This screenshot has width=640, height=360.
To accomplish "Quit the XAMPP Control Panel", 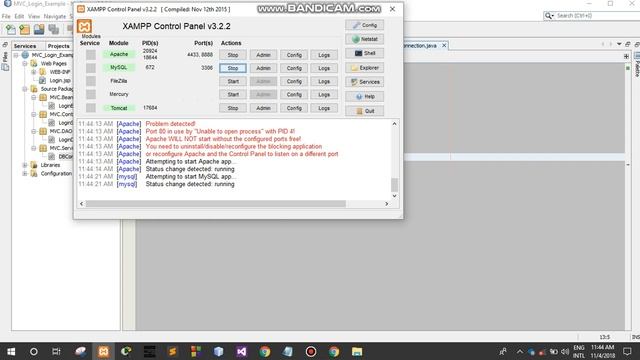I will 364,111.
